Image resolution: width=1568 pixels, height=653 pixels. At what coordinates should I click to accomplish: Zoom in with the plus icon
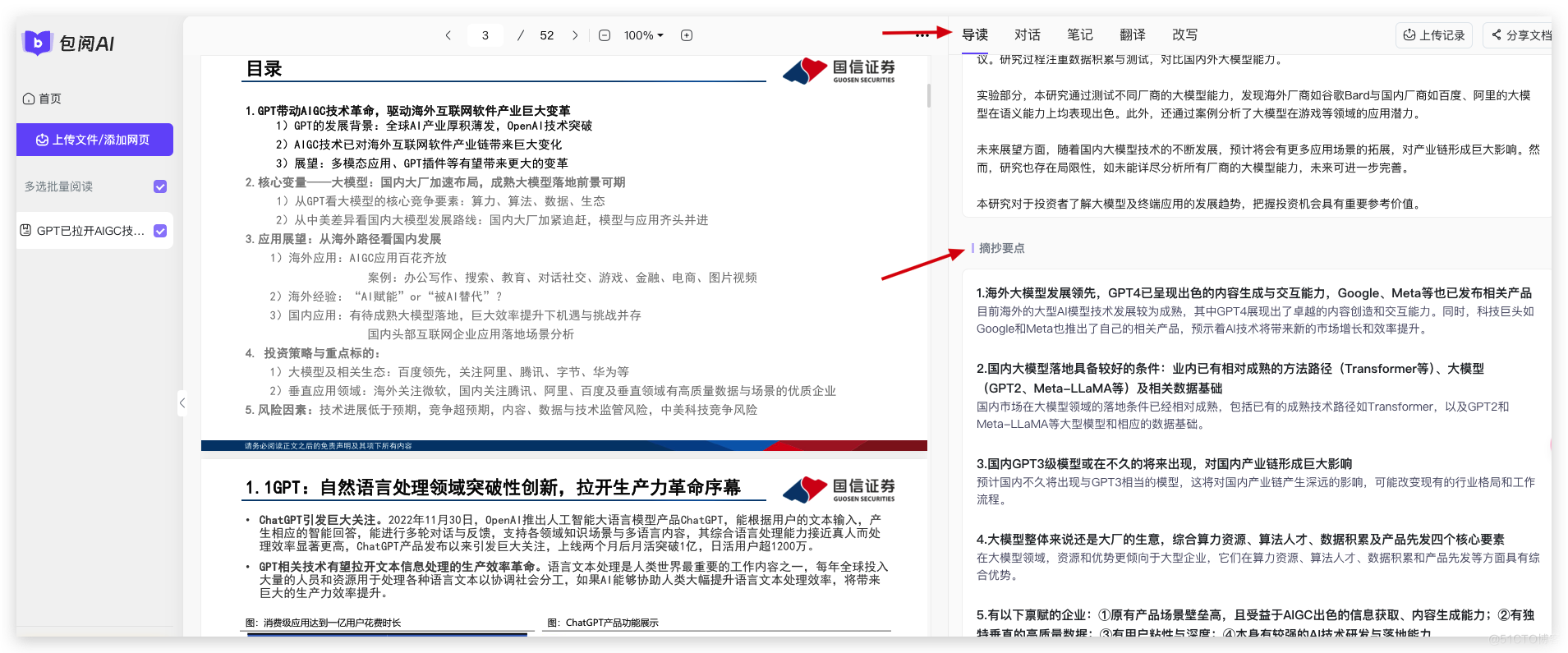tap(687, 35)
